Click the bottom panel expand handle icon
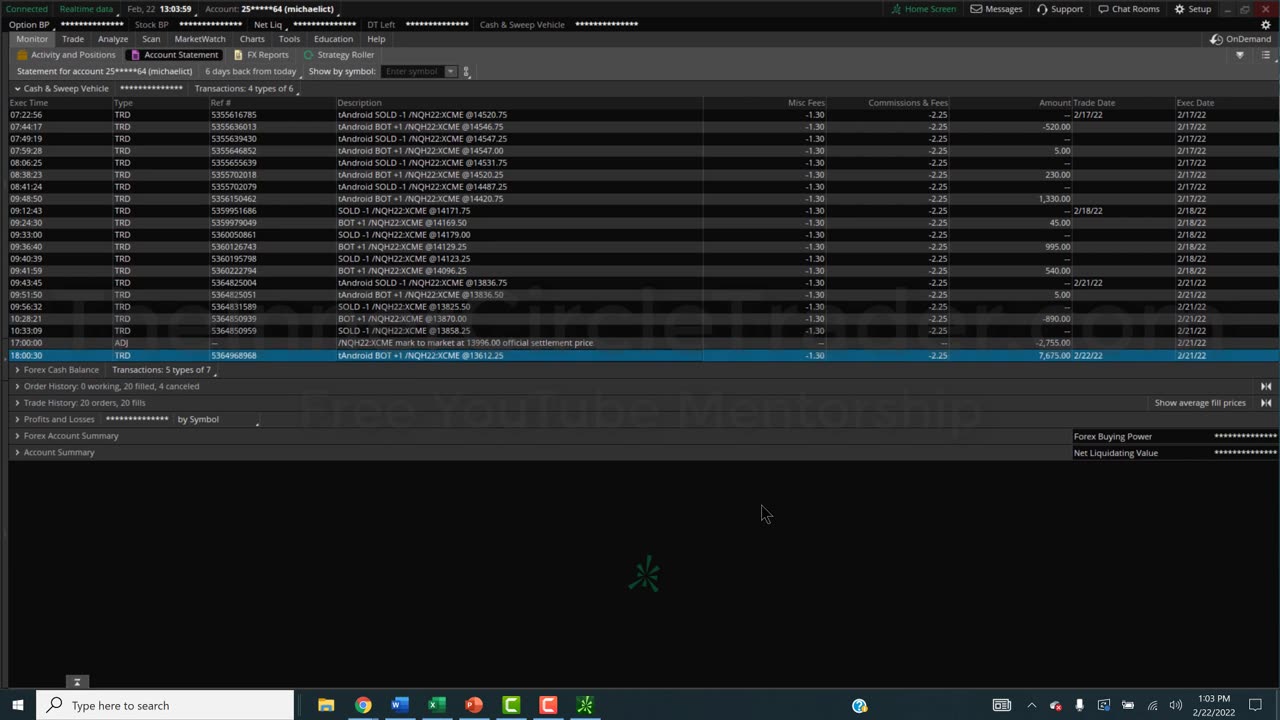 77,682
